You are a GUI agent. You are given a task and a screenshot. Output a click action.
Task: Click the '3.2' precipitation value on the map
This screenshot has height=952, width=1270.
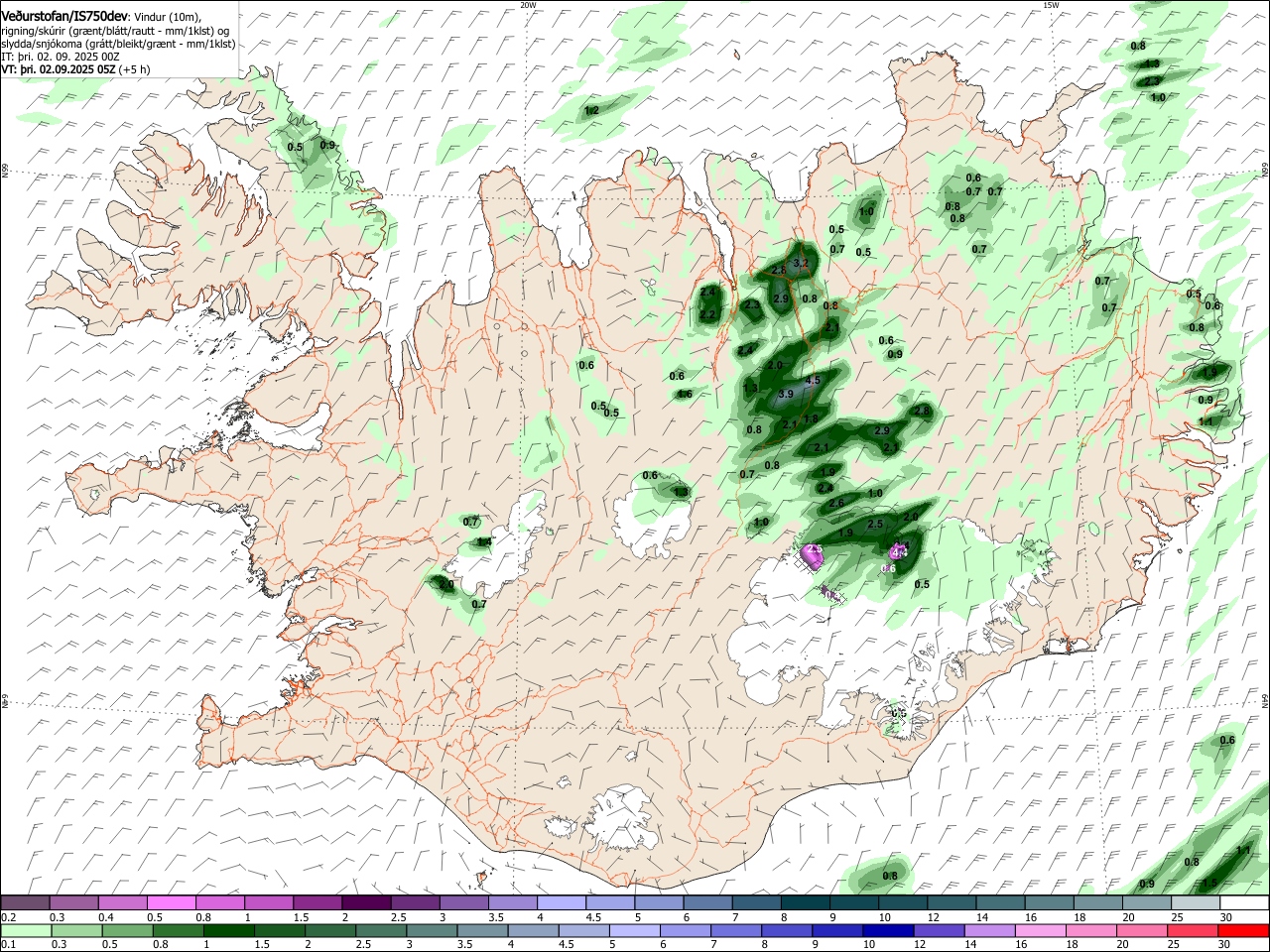(803, 263)
